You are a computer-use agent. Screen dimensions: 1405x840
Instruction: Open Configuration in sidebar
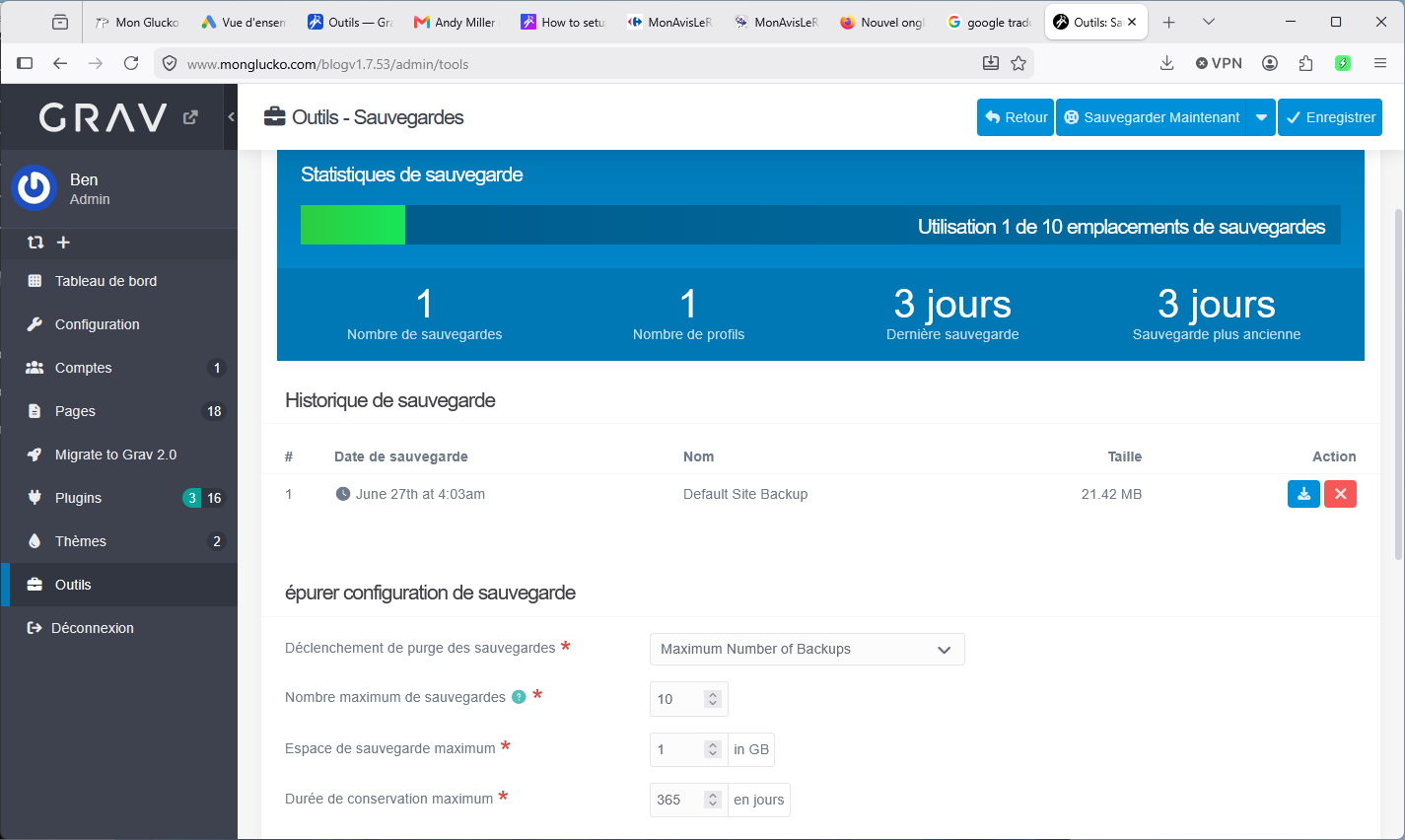pyautogui.click(x=119, y=324)
